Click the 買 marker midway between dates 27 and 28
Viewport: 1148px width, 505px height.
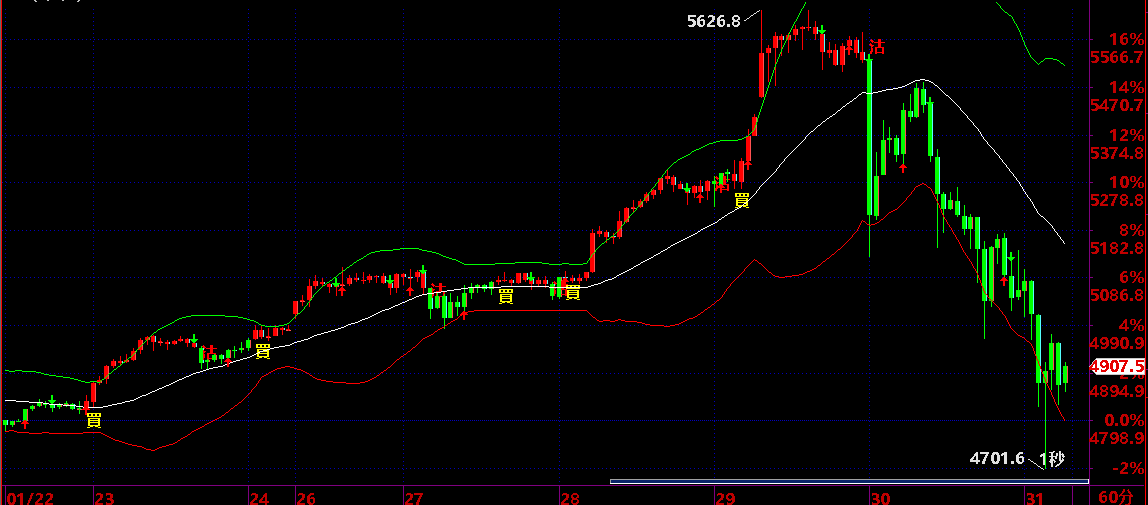pyautogui.click(x=506, y=295)
